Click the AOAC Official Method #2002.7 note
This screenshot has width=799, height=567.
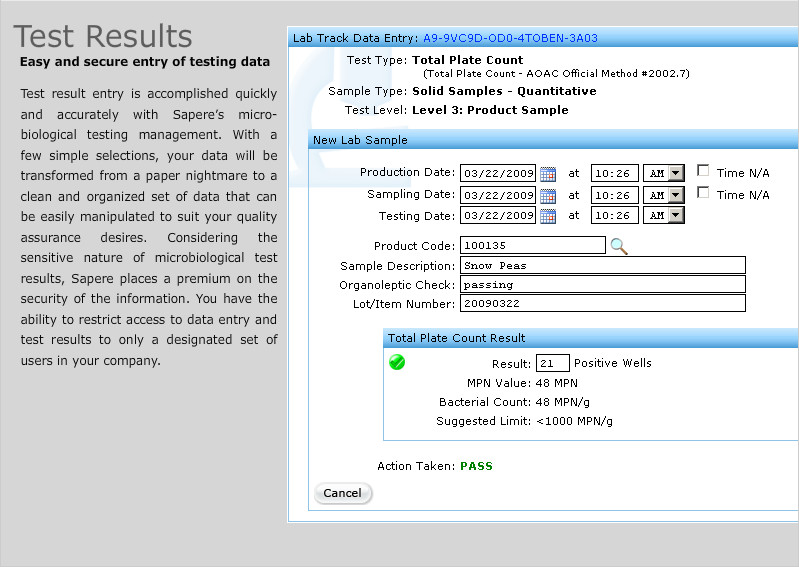tap(556, 74)
